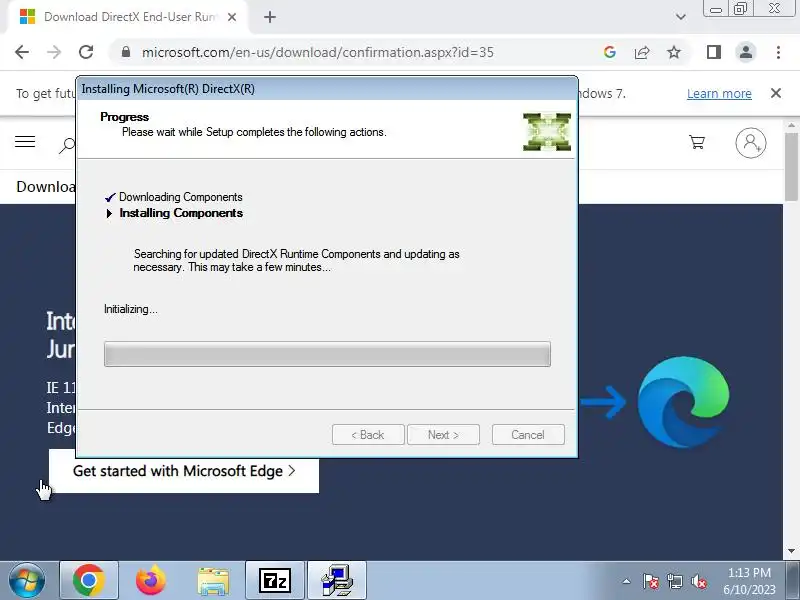Select the Download DirectX End-User Runtime tab
The image size is (800, 600).
pos(126,17)
